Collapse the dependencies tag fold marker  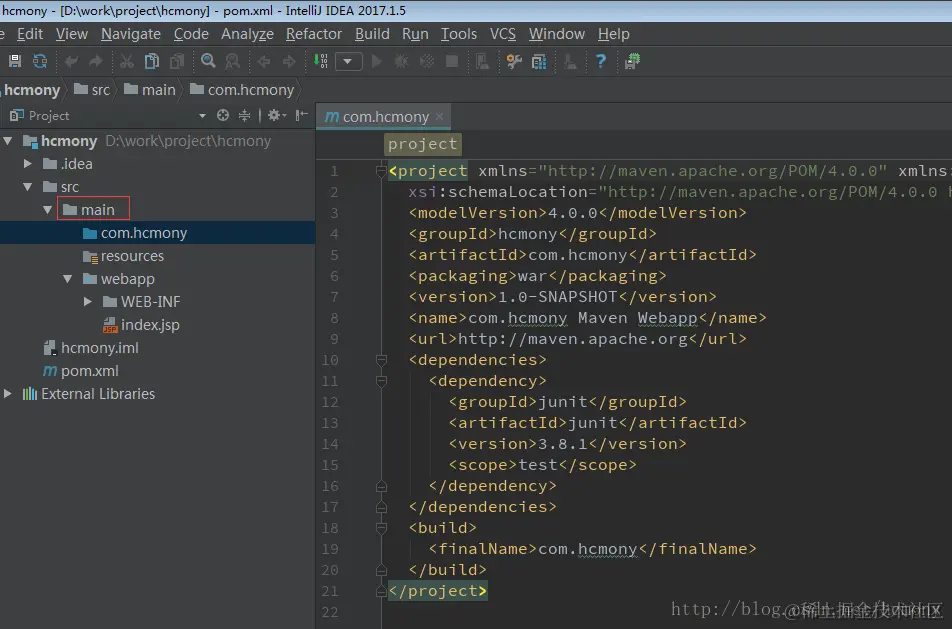pyautogui.click(x=381, y=360)
